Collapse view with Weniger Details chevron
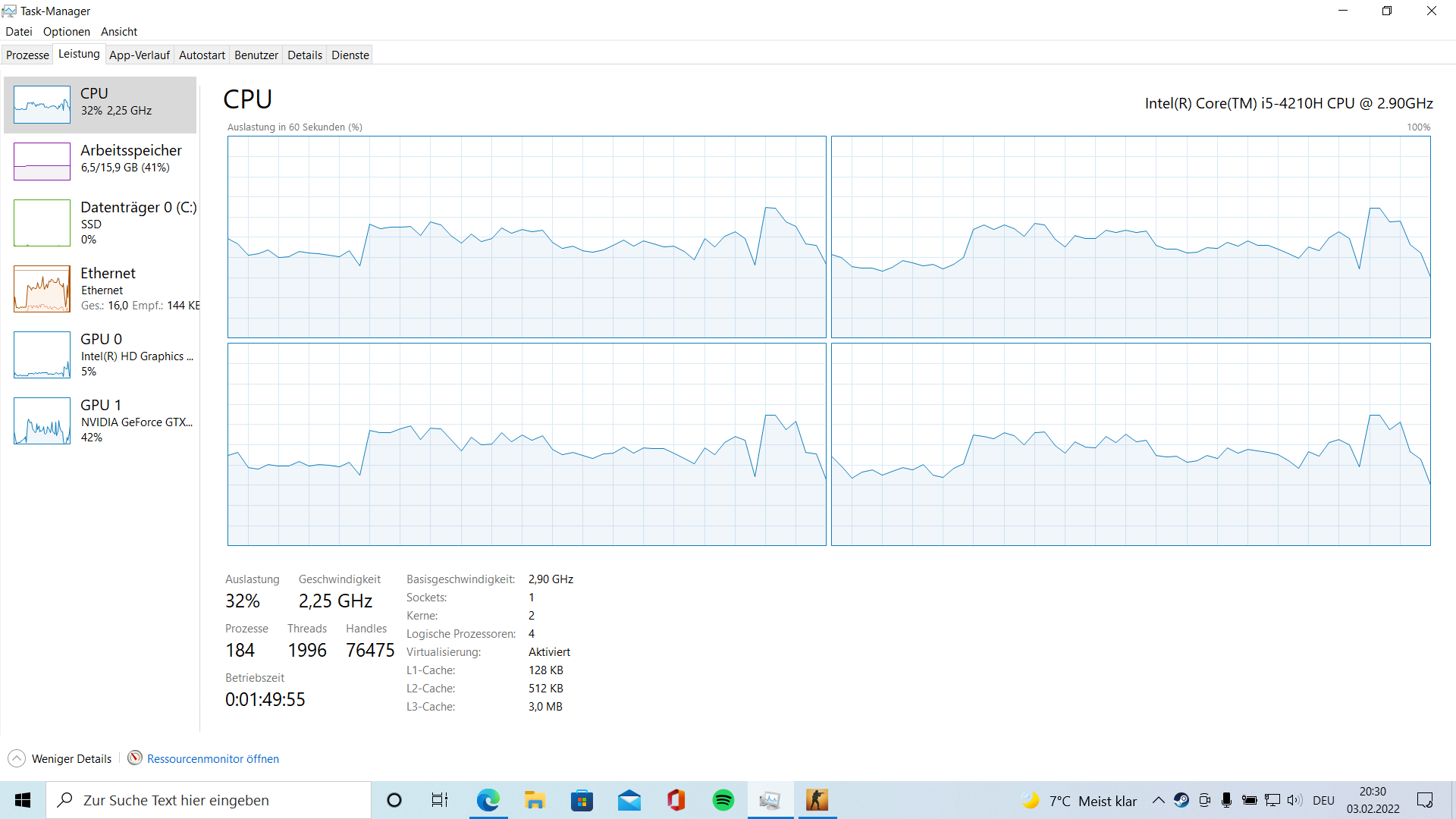The height and width of the screenshot is (819, 1456). tap(17, 758)
